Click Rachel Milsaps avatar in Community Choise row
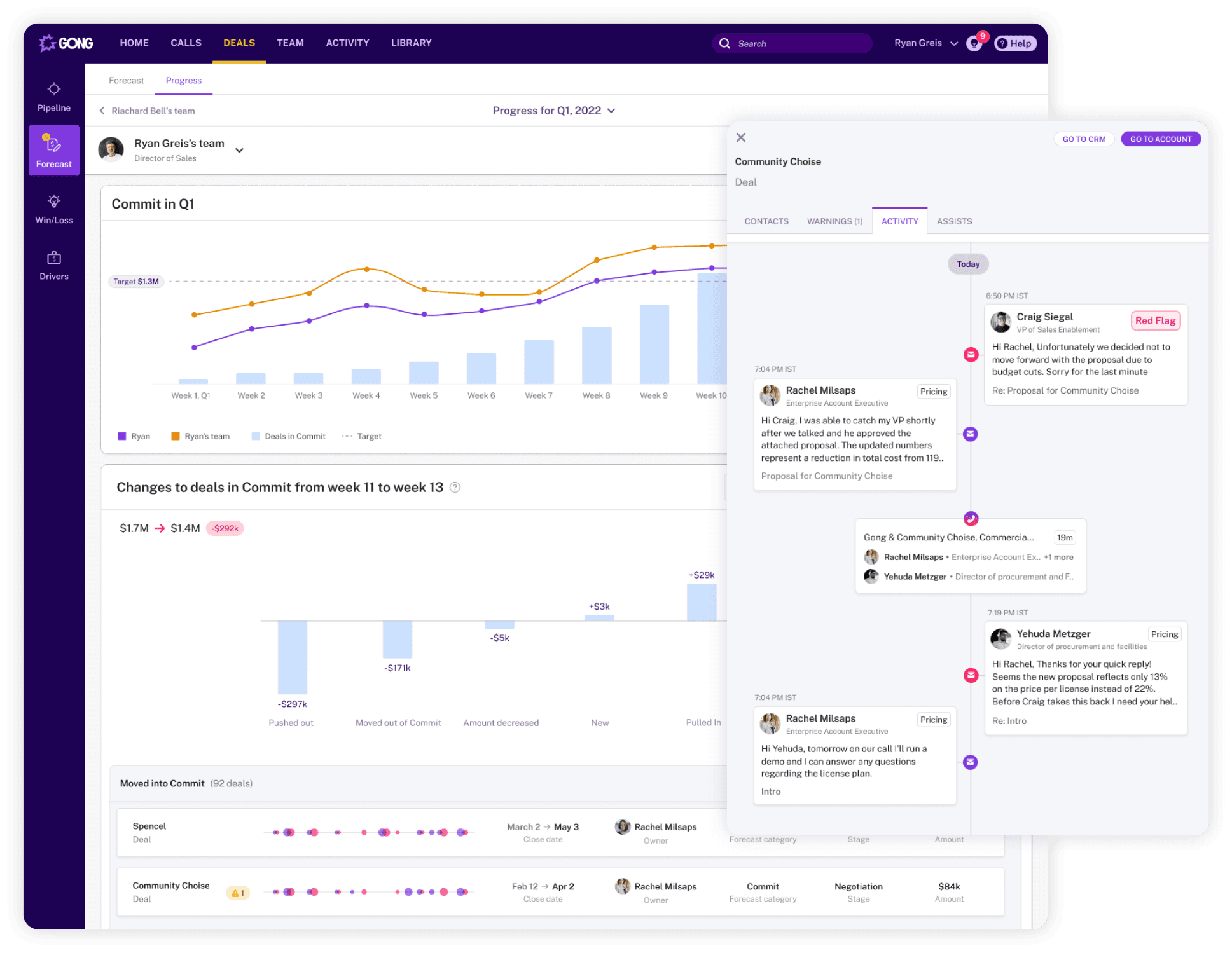This screenshot has width=1232, height=953. 623,886
